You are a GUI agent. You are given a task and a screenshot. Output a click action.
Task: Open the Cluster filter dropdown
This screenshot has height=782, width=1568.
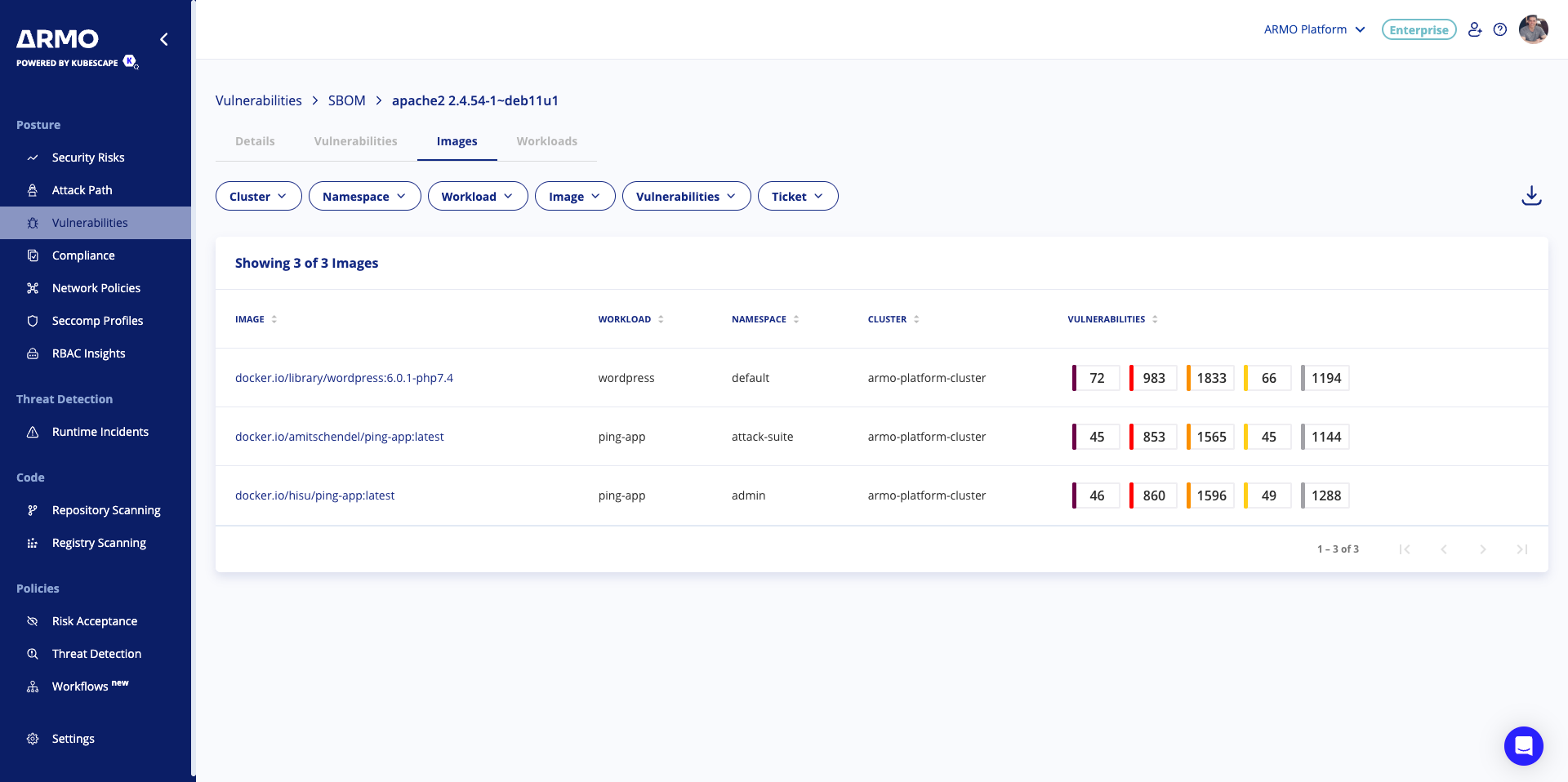tap(259, 196)
